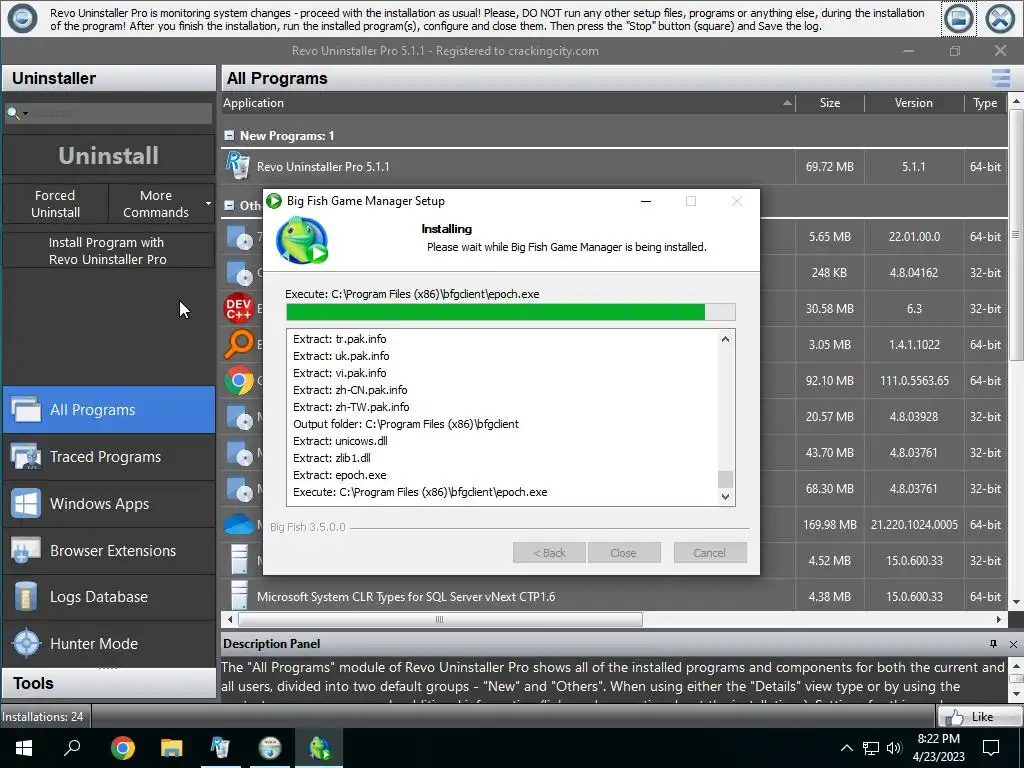
Task: Open the notifications center
Action: click(x=991, y=748)
